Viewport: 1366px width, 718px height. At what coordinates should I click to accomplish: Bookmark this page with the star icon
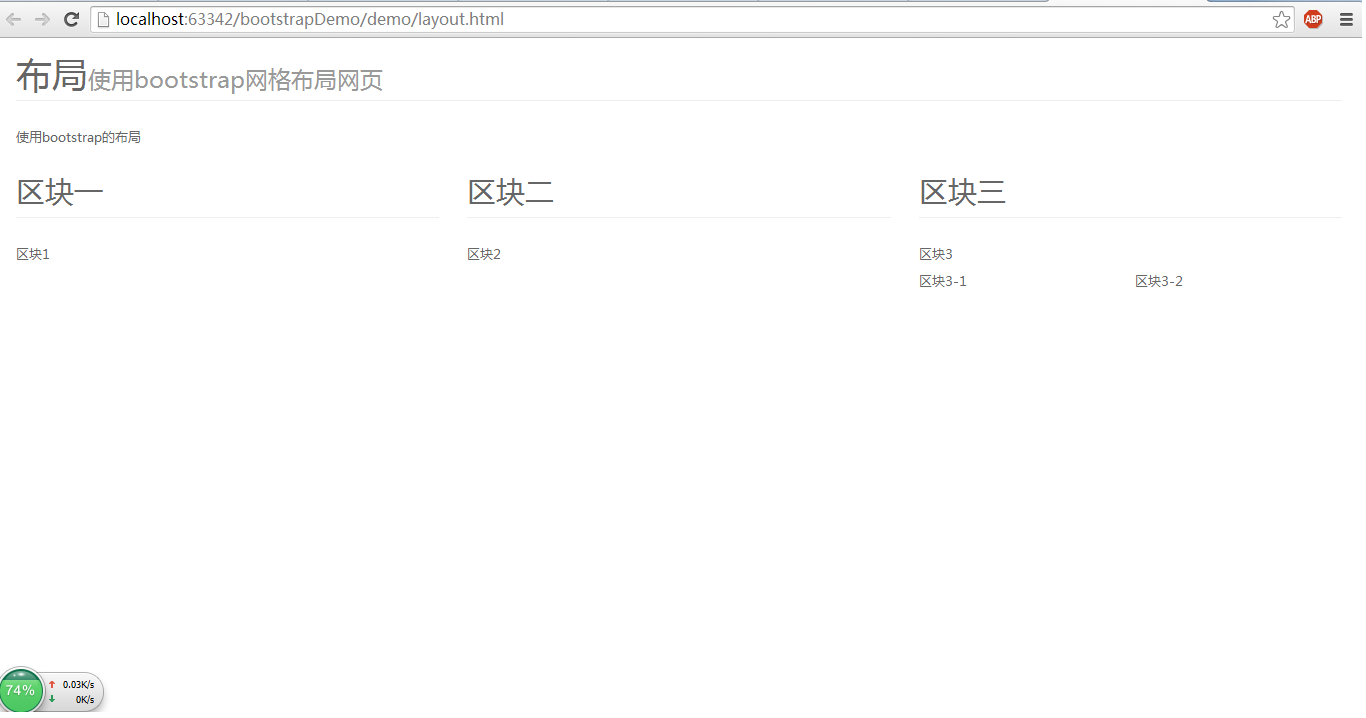[1281, 19]
